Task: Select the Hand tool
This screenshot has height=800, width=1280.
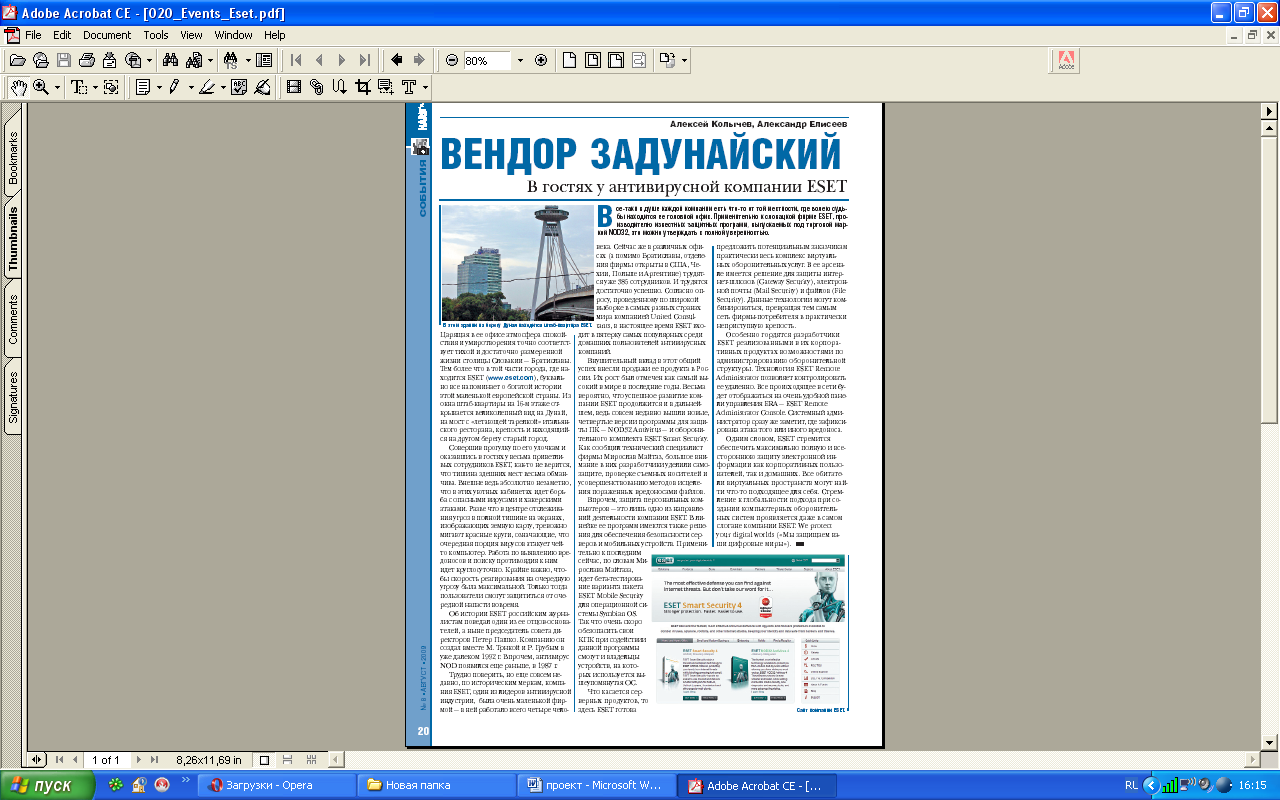Action: pos(18,87)
